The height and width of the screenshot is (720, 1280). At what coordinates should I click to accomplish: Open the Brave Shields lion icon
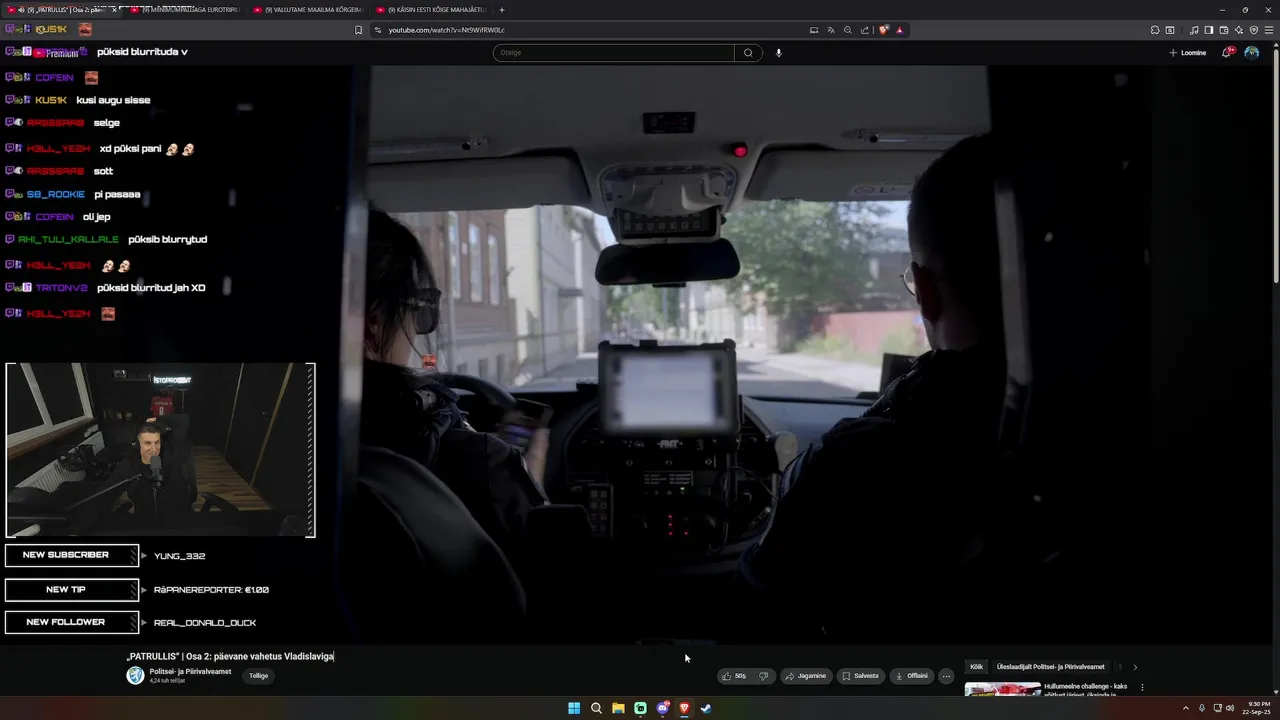[x=884, y=30]
